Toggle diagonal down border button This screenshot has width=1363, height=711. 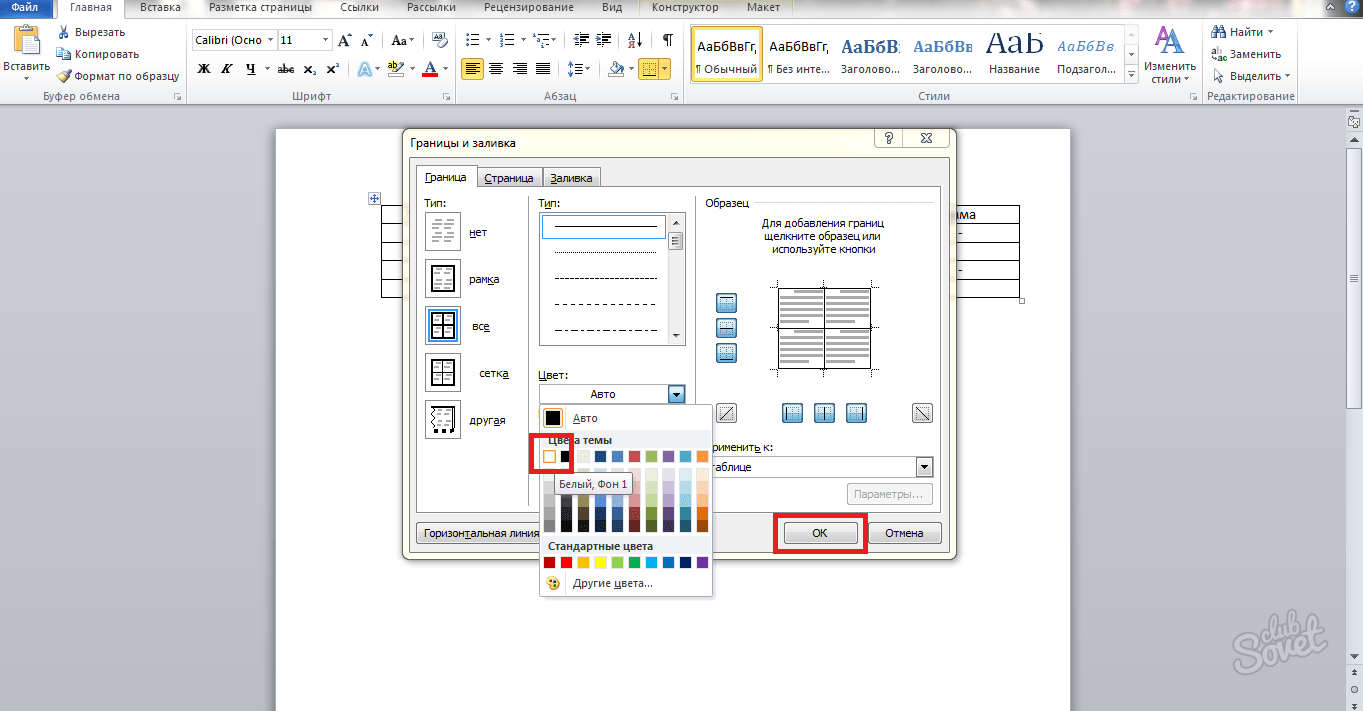tap(922, 413)
